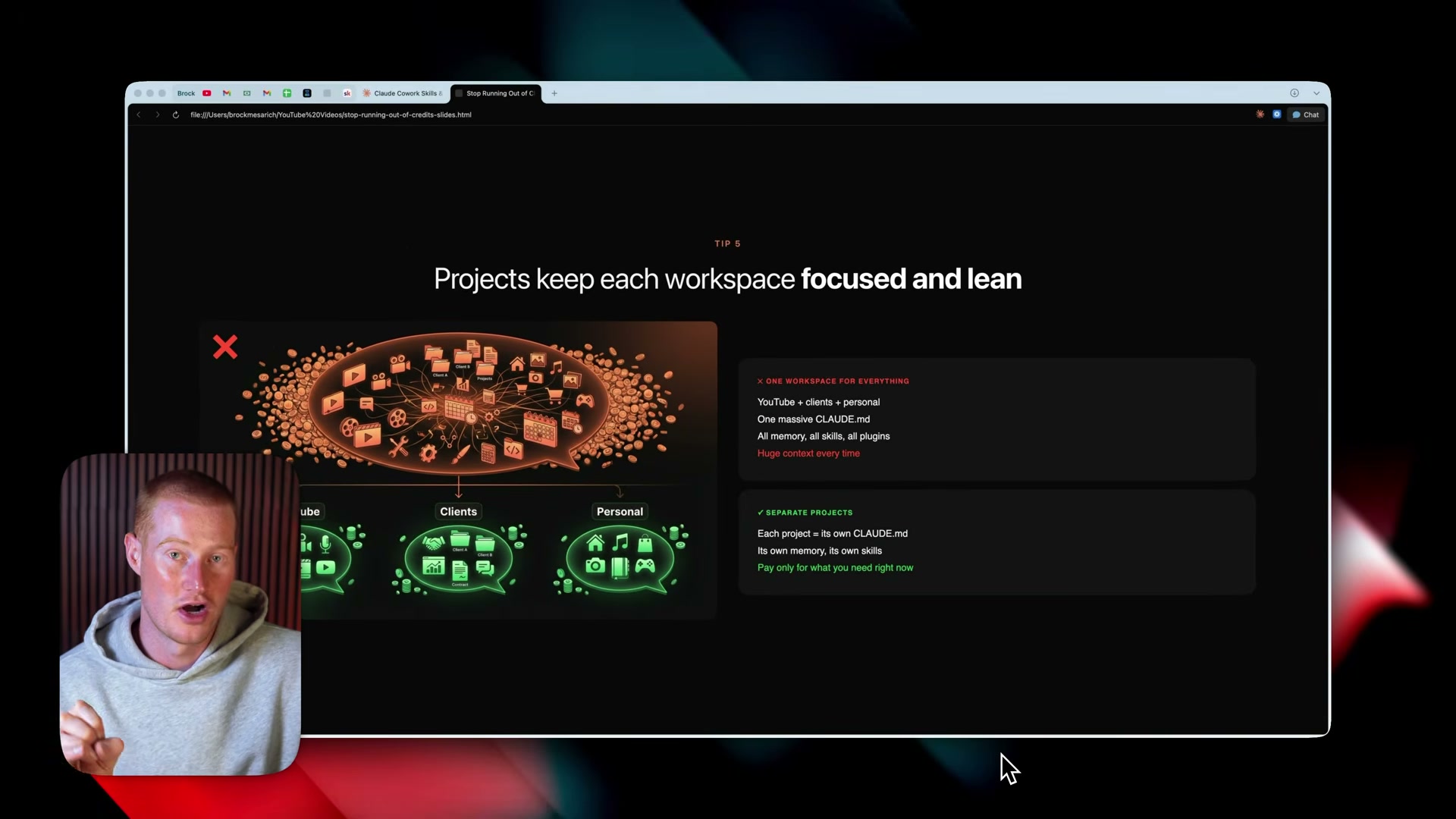1456x819 pixels.
Task: Click the 'TIP 5' label
Action: pos(727,243)
